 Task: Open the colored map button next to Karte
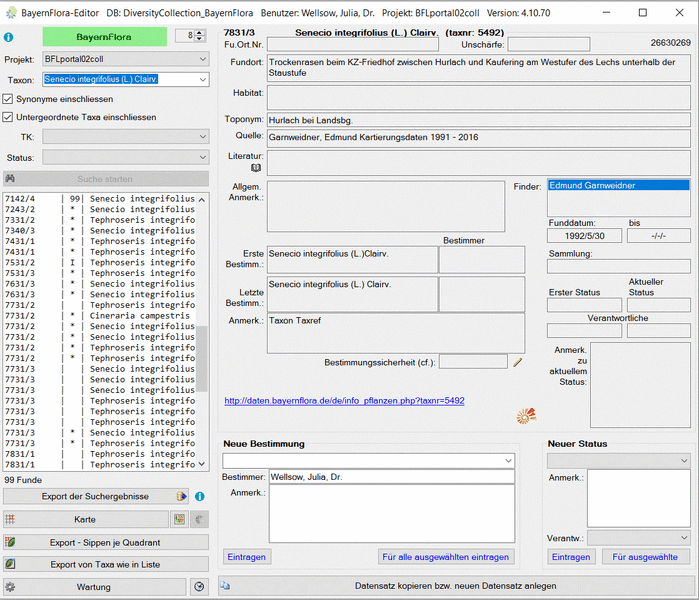pyautogui.click(x=180, y=519)
